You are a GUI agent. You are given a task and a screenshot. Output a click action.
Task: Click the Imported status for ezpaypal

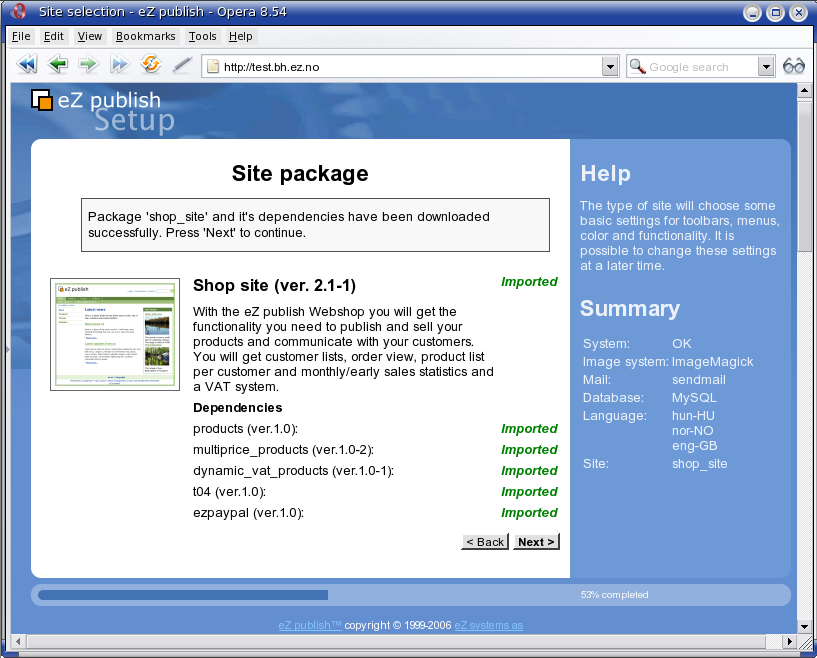[x=529, y=513]
